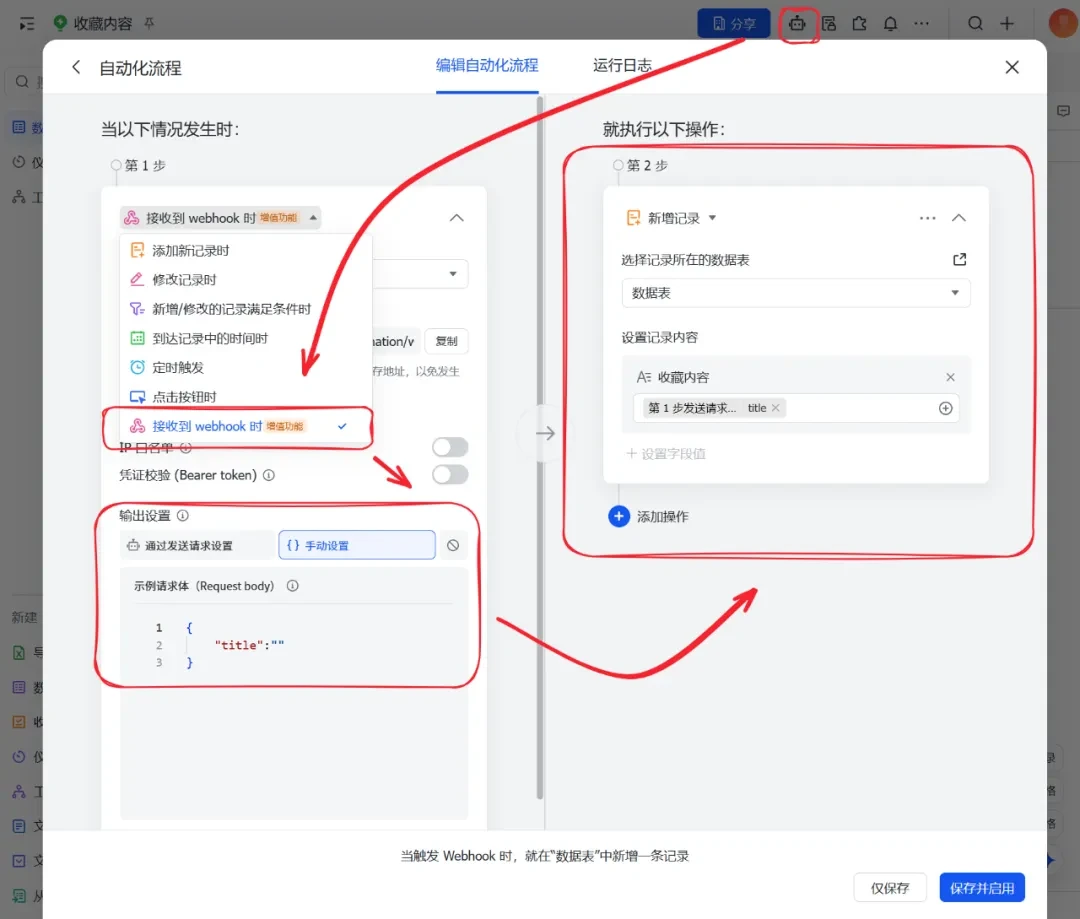Click 添加操作 to add an action
Screen dimensions: 1080x919
click(x=649, y=517)
